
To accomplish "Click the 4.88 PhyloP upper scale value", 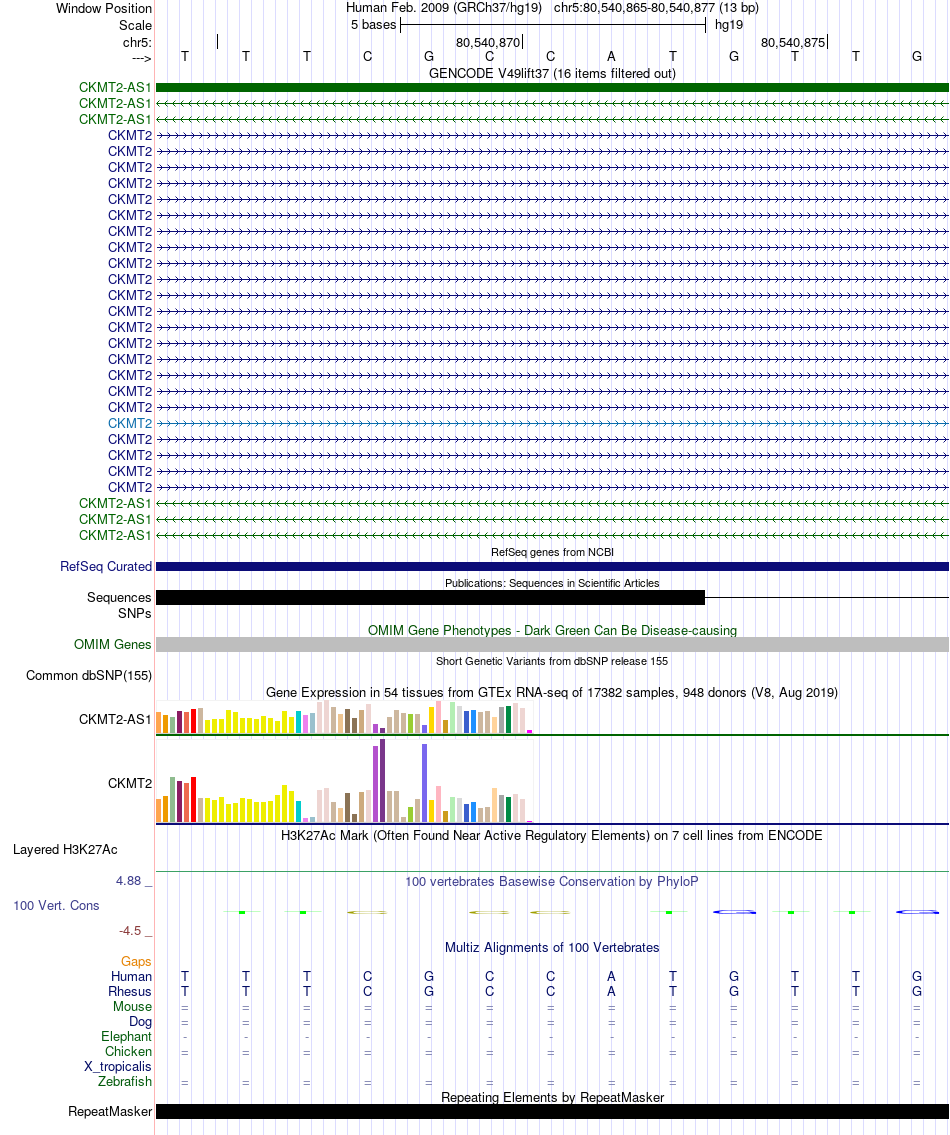I will point(129,881).
